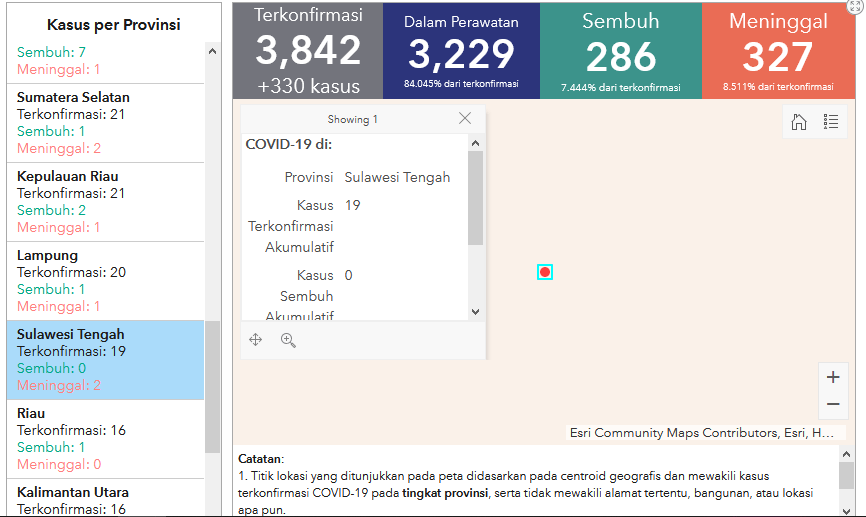Click the Esri Community Maps attribution text
This screenshot has height=517, width=866.
[701, 433]
